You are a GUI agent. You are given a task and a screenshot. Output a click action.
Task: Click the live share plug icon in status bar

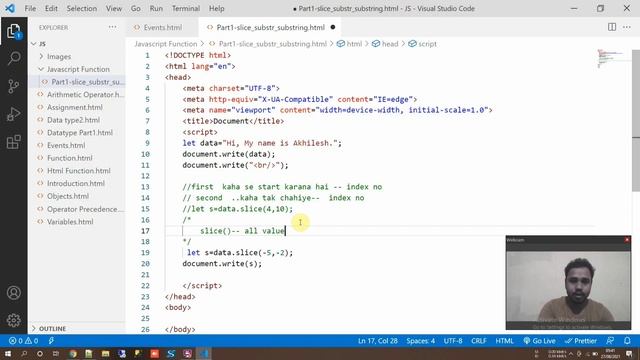point(51,341)
